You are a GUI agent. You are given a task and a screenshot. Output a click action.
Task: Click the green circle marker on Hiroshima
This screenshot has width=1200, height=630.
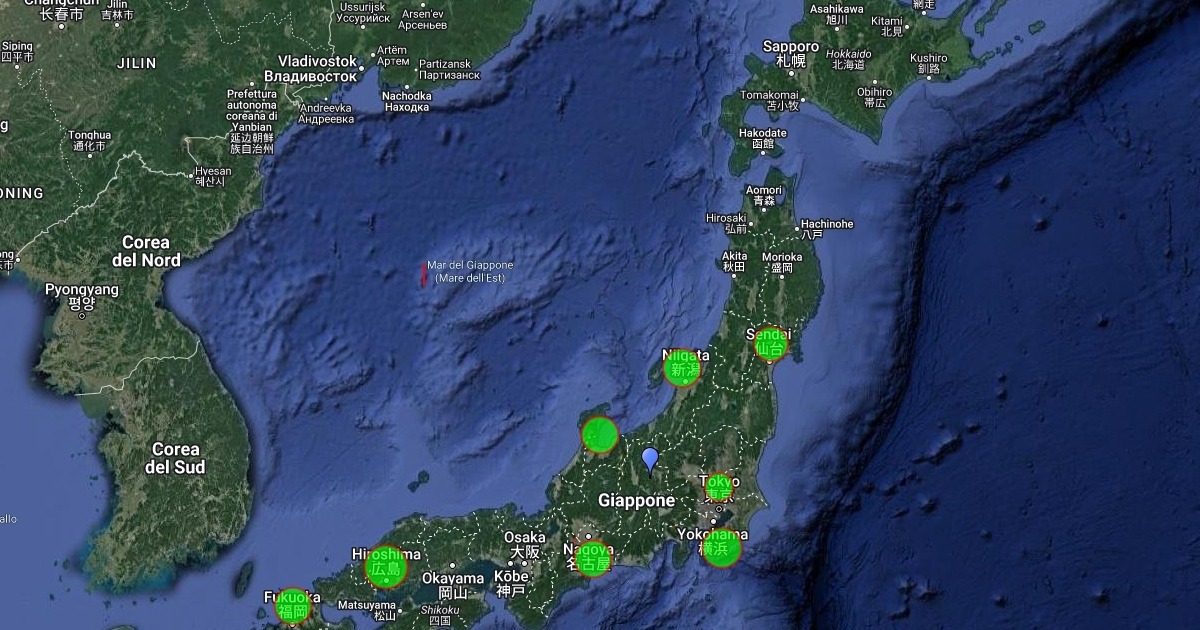(386, 567)
